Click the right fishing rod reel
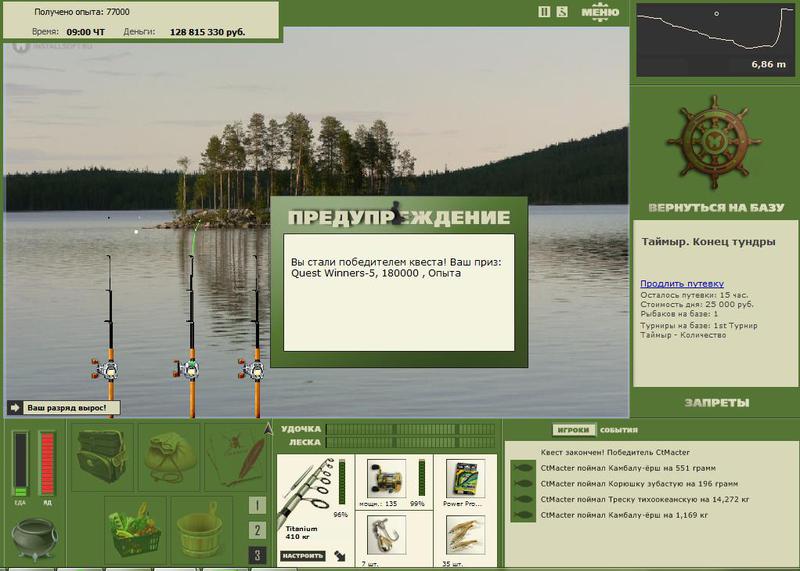This screenshot has width=800, height=571. [252, 369]
